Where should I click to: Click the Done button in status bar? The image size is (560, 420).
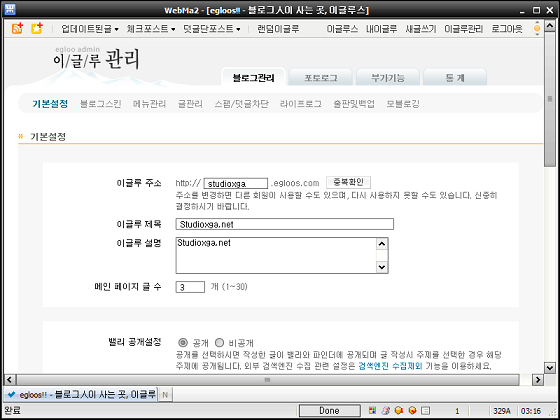click(330, 411)
